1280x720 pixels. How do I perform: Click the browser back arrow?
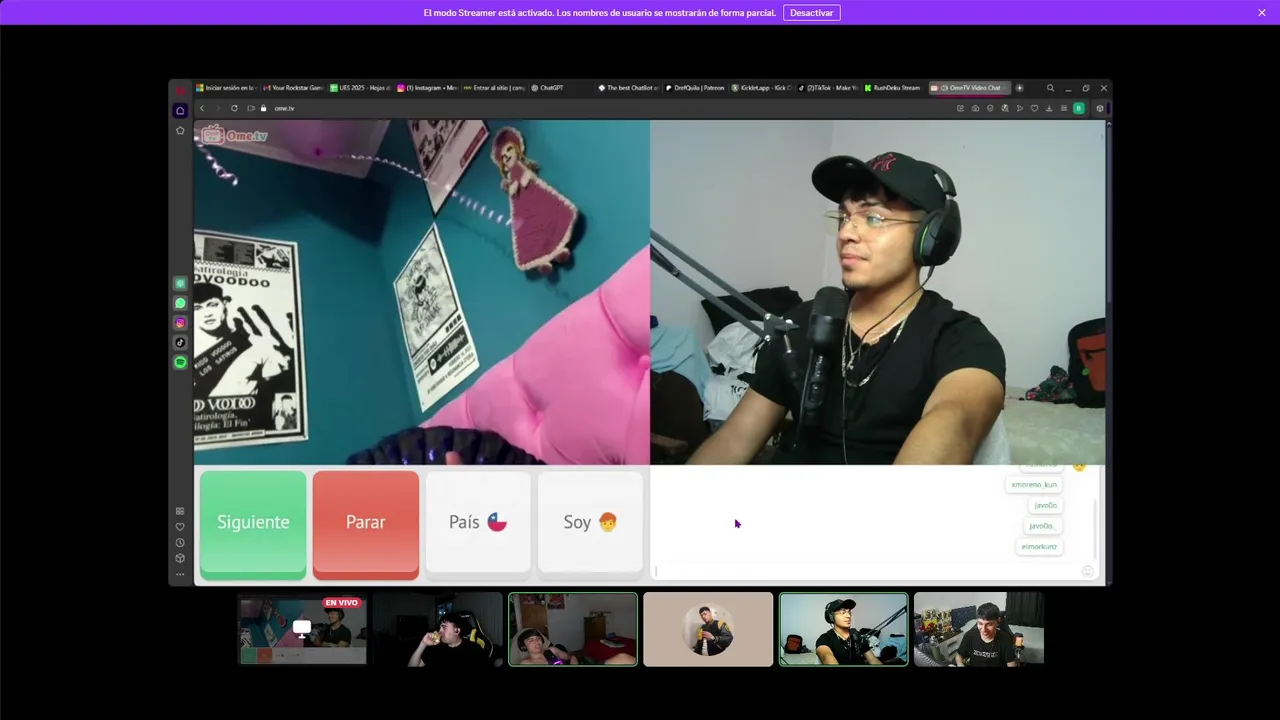tap(202, 108)
